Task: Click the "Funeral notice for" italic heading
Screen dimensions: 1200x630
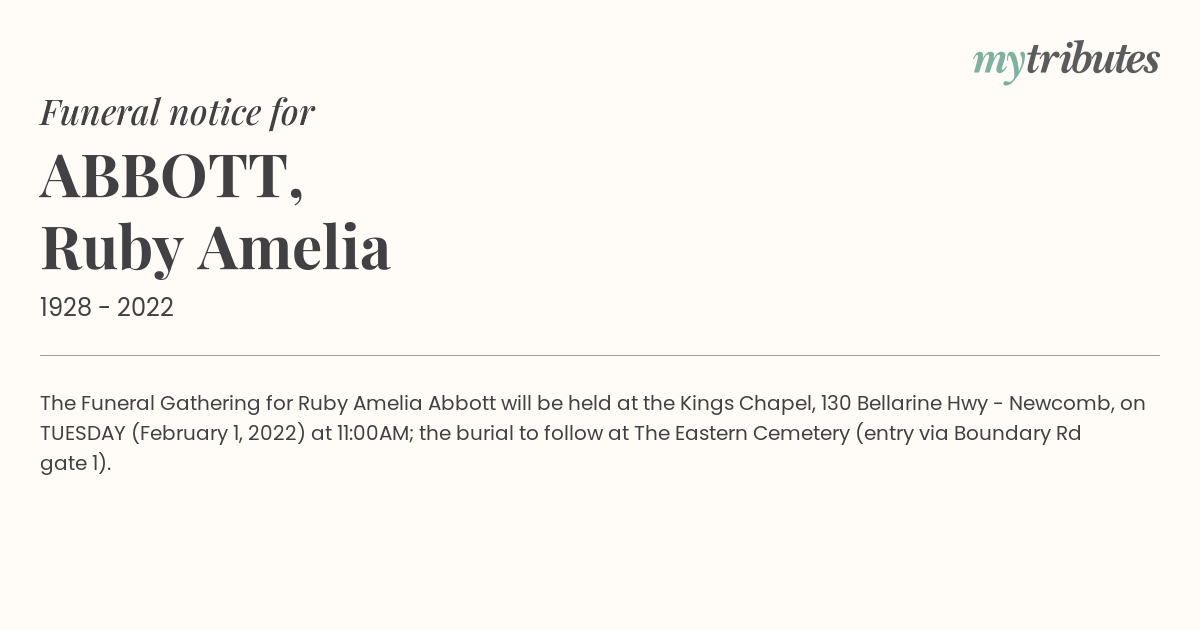Action: point(178,112)
